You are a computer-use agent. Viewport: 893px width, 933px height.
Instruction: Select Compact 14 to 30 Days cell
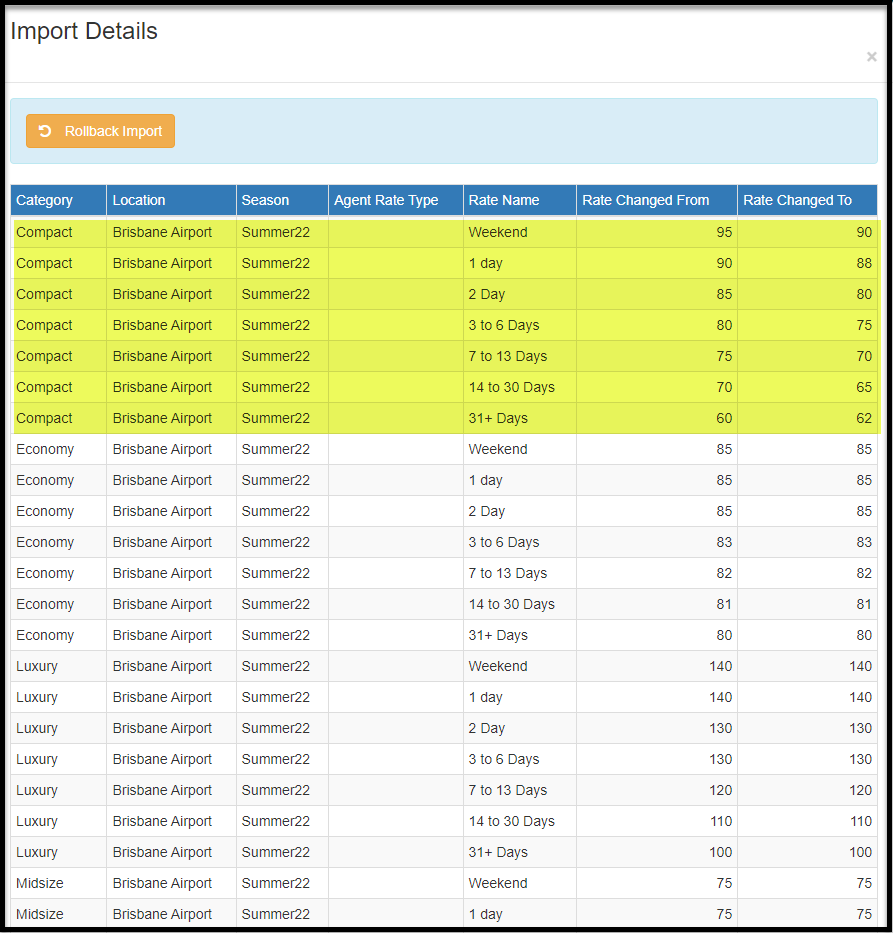click(x=519, y=387)
